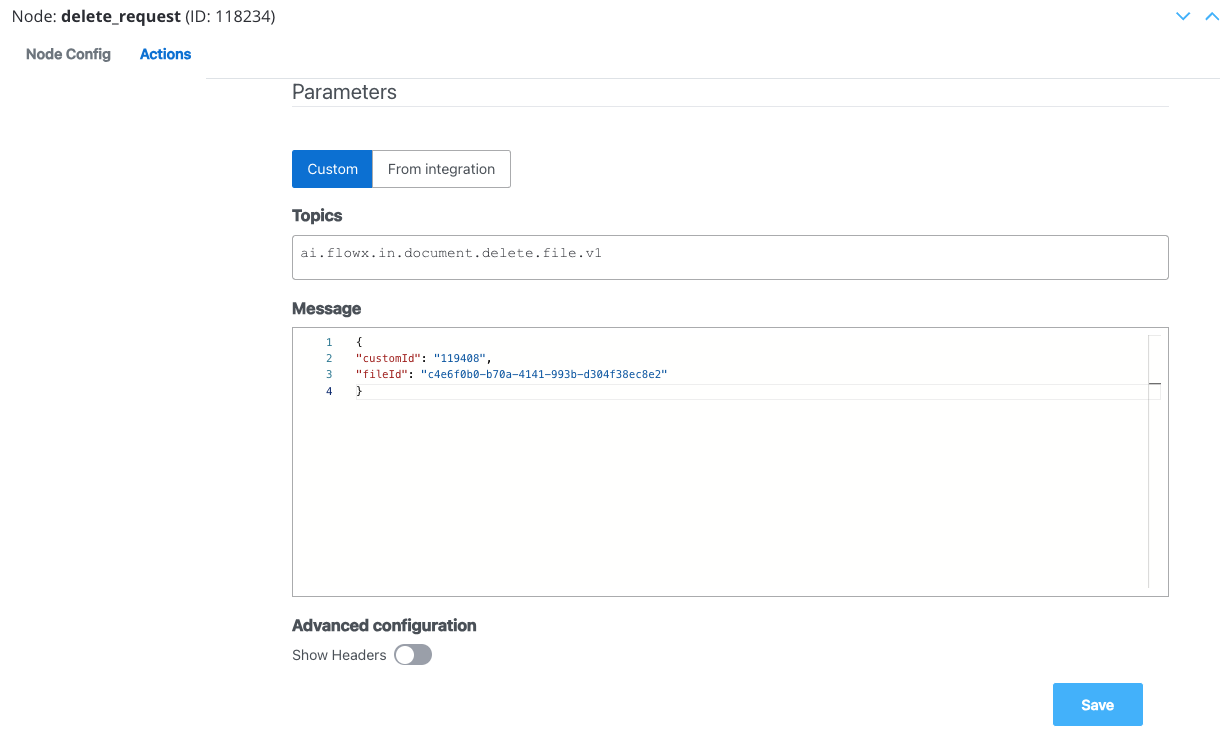
Task: Click the closing brace on line 4
Action: 359,391
